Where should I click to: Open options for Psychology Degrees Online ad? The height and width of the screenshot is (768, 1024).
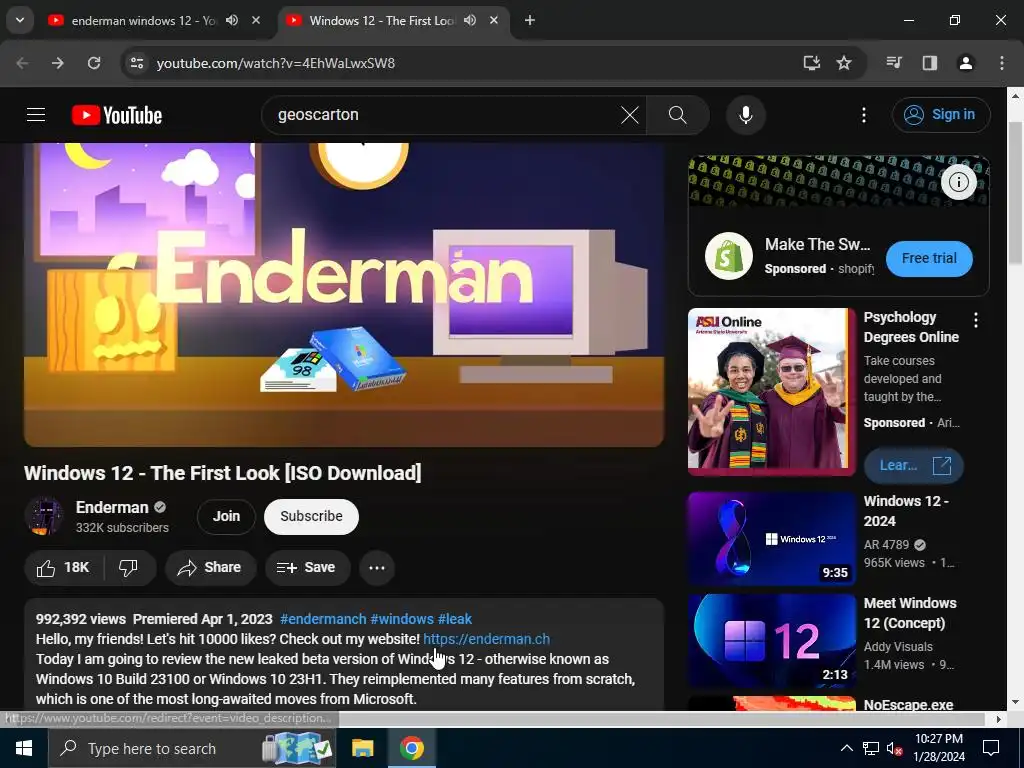coord(976,320)
